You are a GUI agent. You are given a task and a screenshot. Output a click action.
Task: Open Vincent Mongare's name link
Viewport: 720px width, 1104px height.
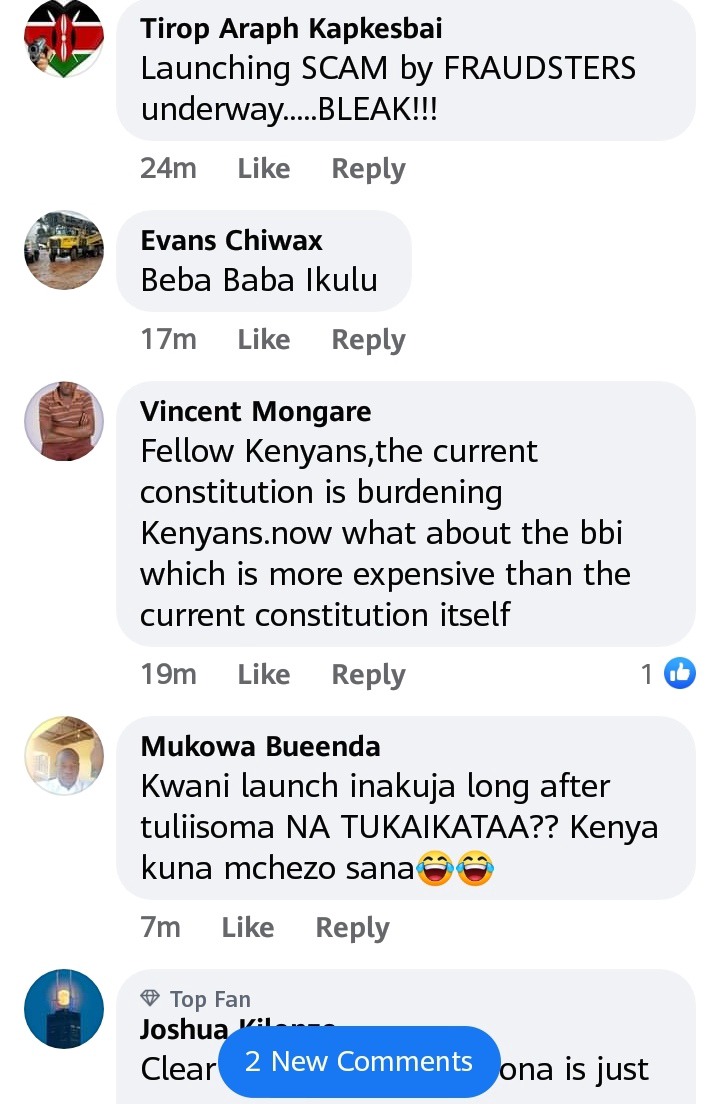click(255, 411)
